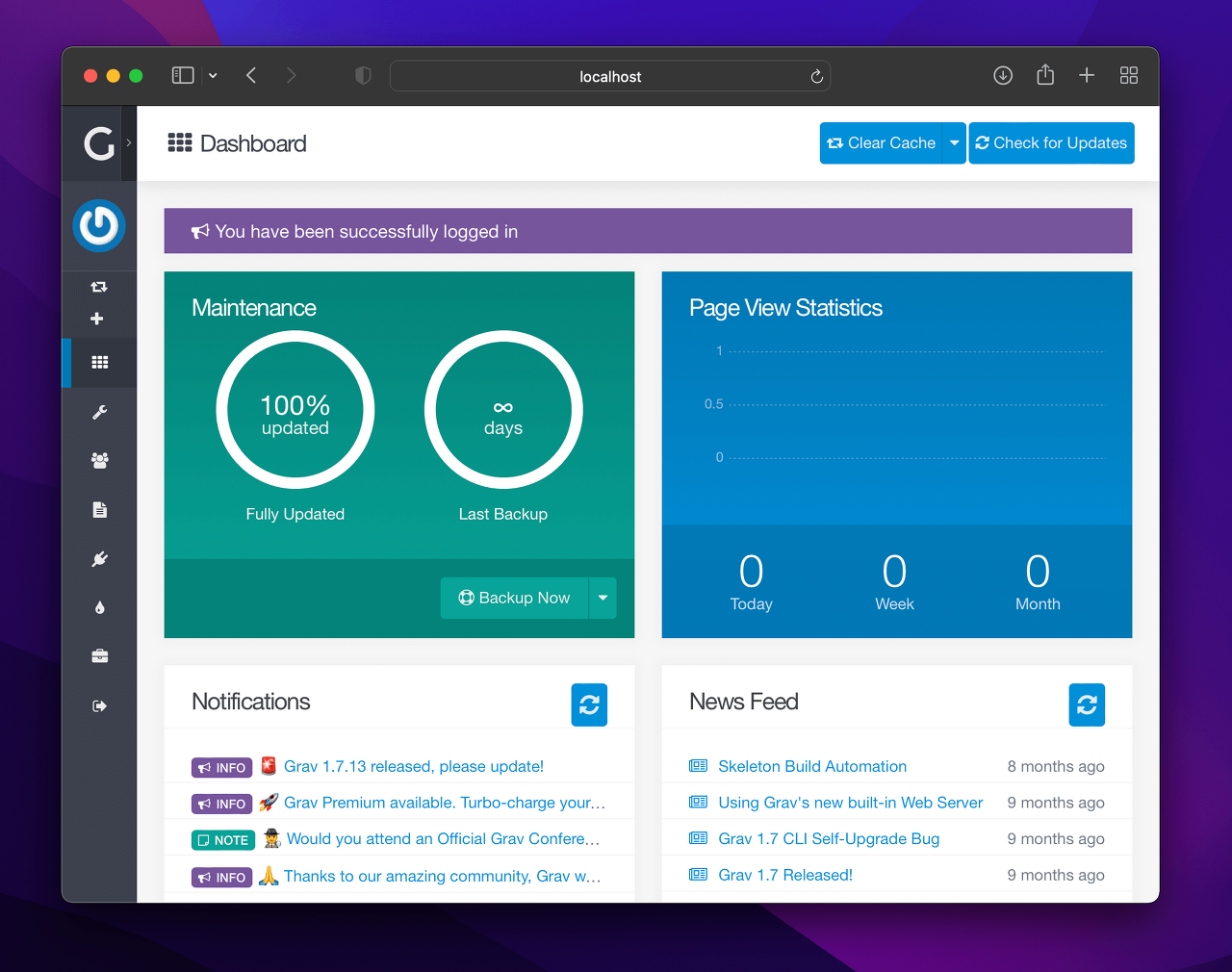
Task: Open Thanks to our amazing community notification
Action: [443, 876]
